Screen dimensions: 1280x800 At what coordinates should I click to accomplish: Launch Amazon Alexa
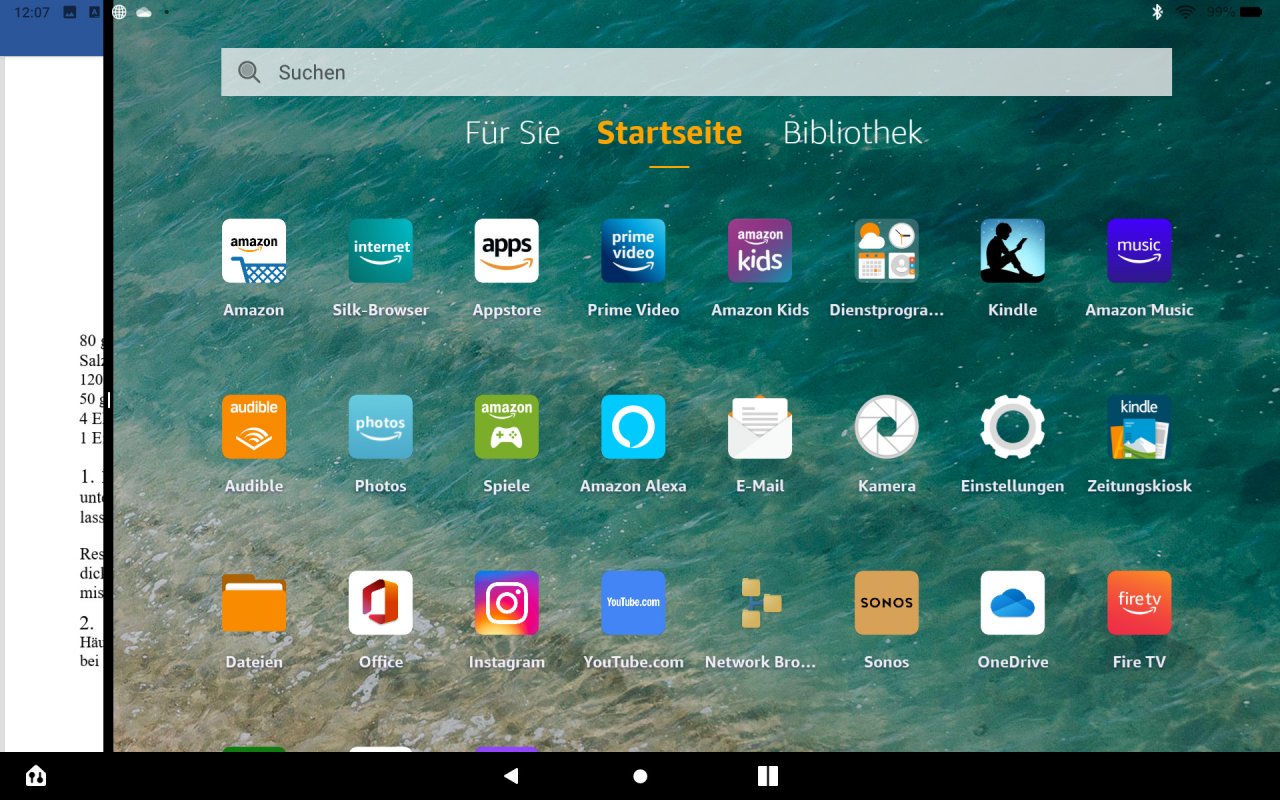(x=633, y=427)
